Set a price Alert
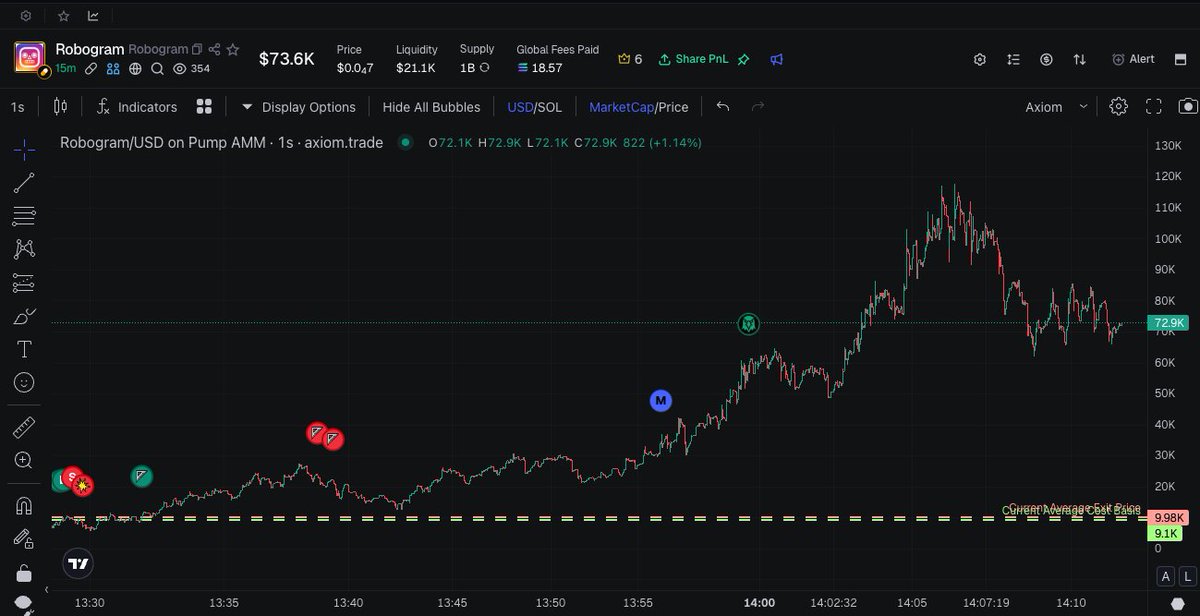The image size is (1200, 616). 1132,59
